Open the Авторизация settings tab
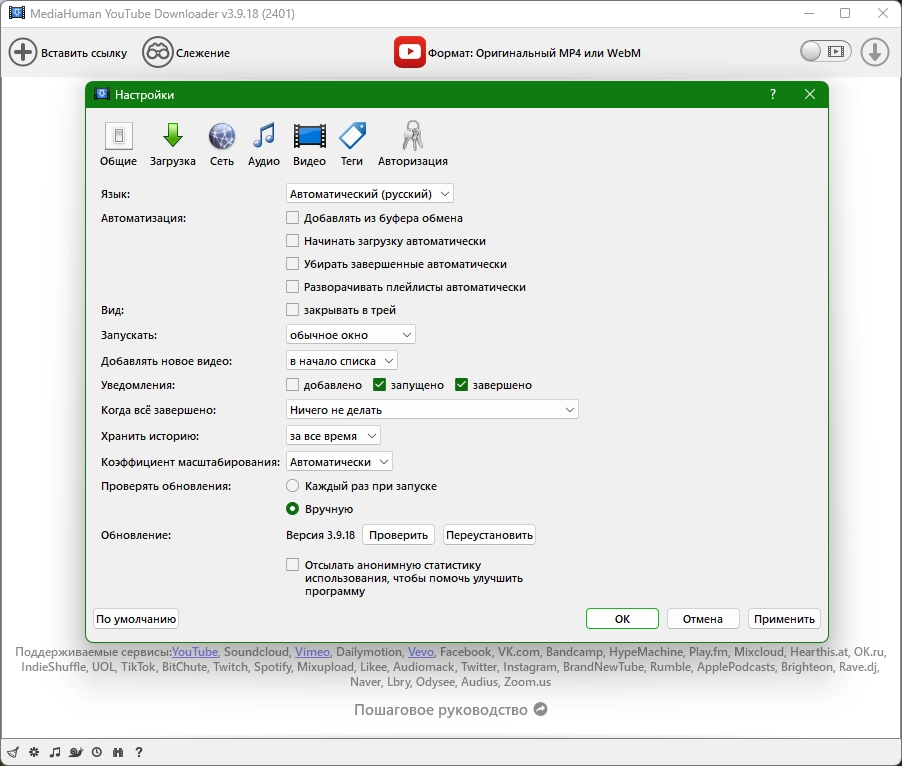 [412, 144]
